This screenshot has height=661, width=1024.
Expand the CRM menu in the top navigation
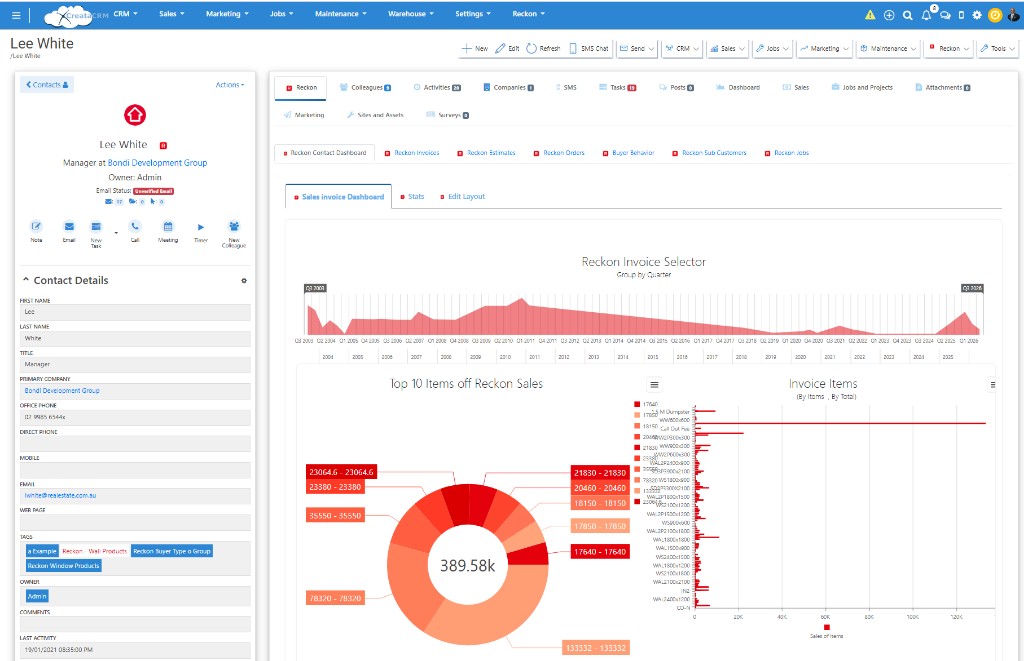(x=125, y=14)
